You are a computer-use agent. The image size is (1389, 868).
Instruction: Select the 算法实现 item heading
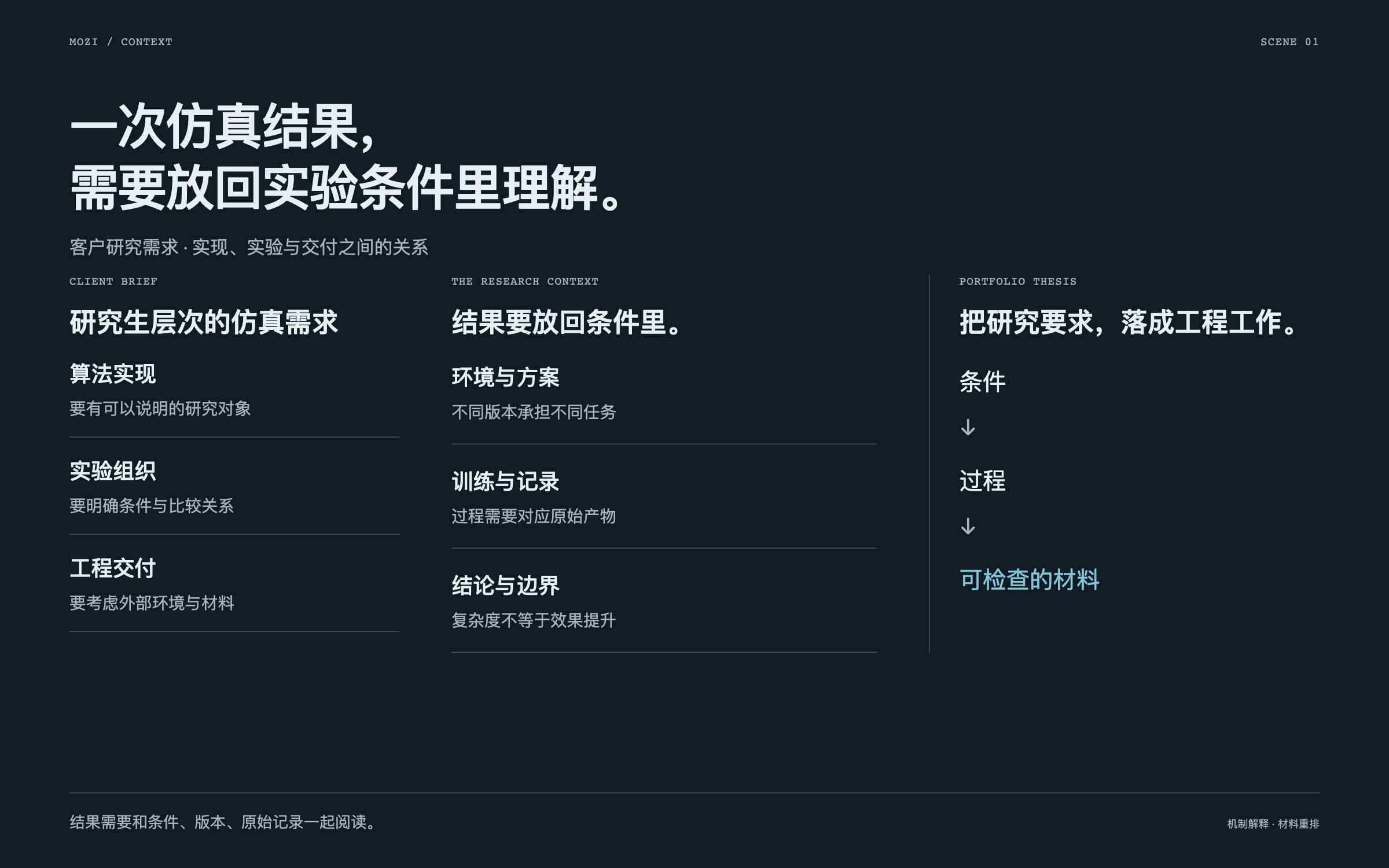(113, 374)
